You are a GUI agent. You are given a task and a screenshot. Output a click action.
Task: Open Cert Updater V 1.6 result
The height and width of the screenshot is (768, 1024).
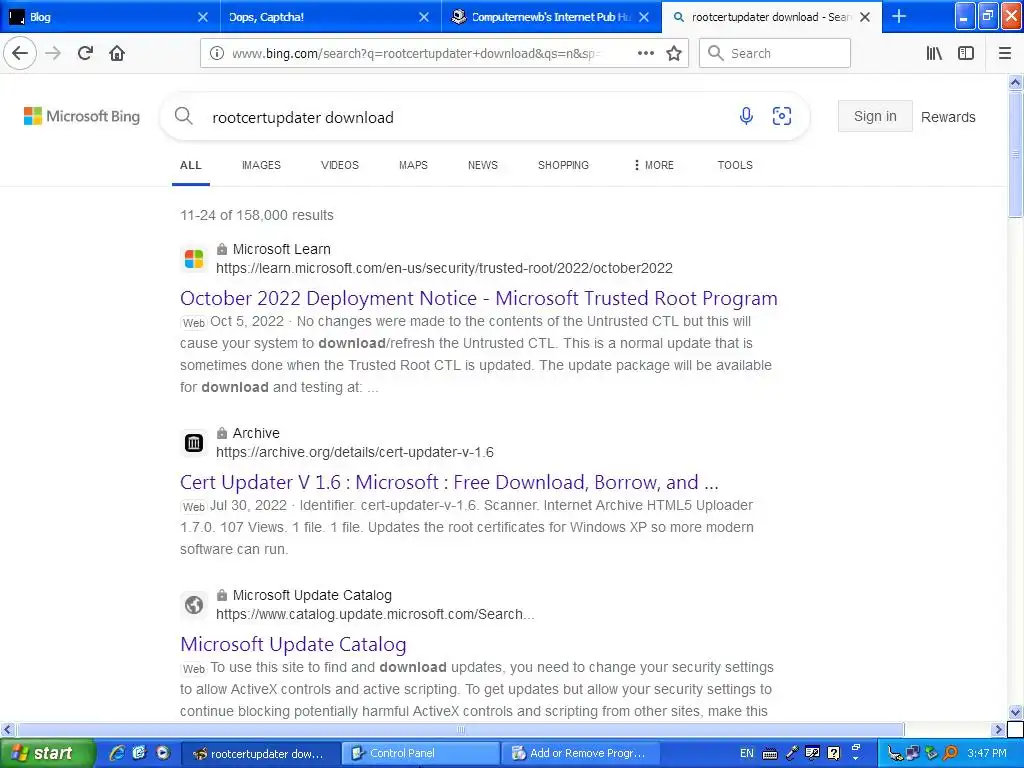click(x=449, y=483)
